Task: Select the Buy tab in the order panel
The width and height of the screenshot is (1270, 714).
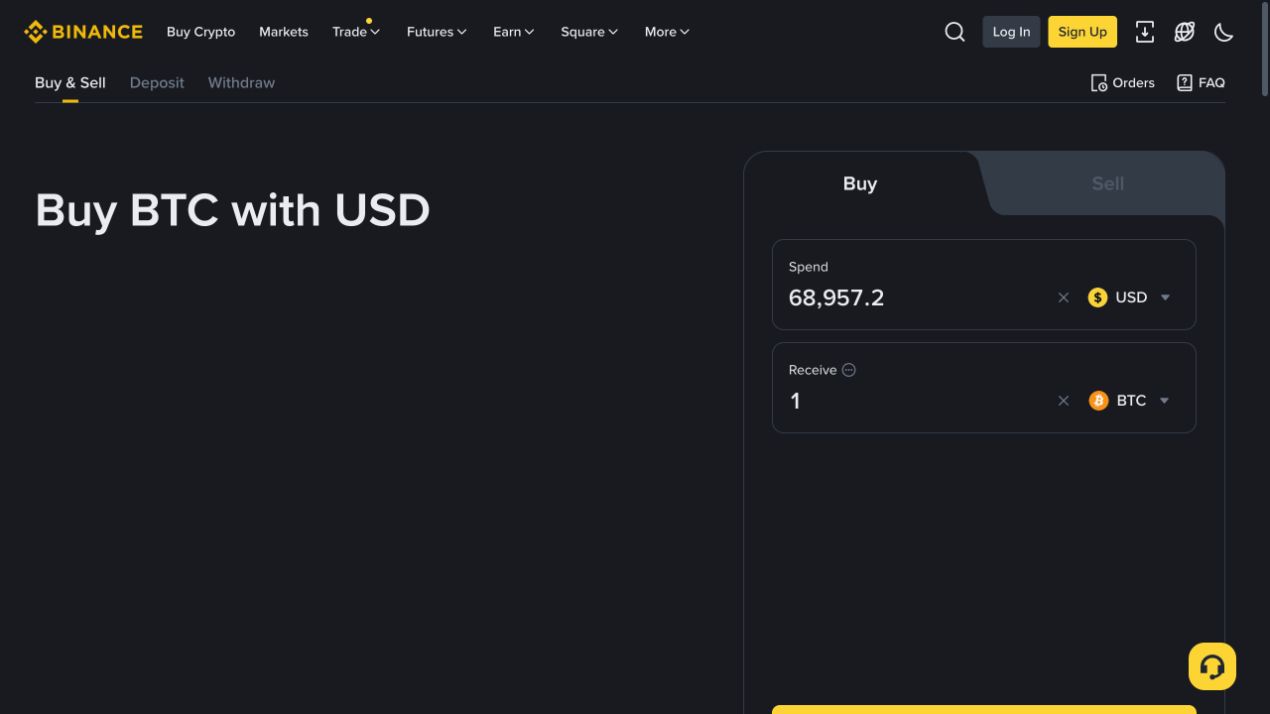Action: 860,184
